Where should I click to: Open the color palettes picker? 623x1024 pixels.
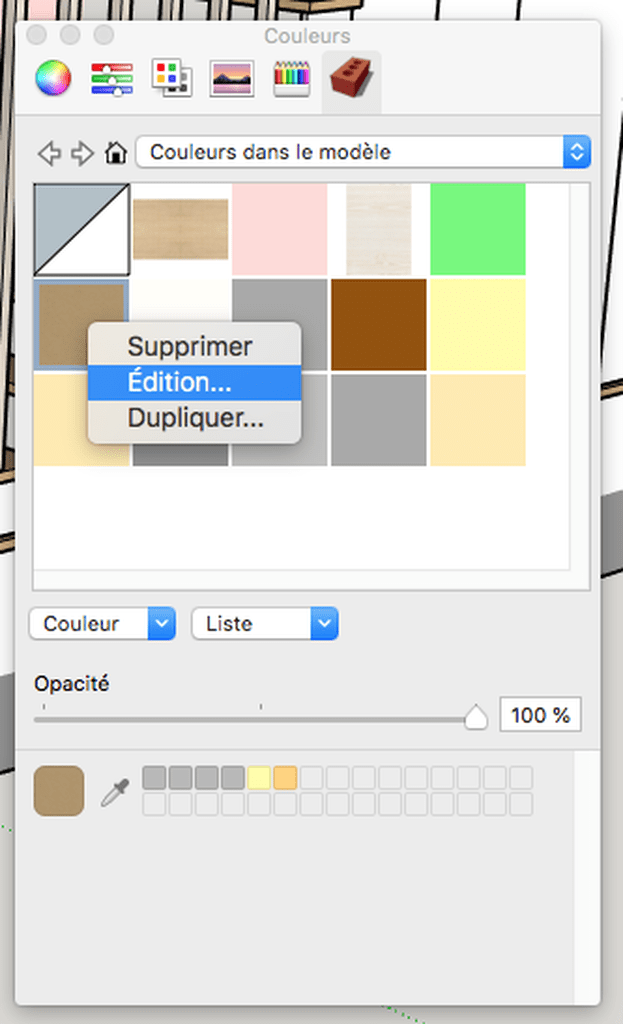[x=172, y=78]
